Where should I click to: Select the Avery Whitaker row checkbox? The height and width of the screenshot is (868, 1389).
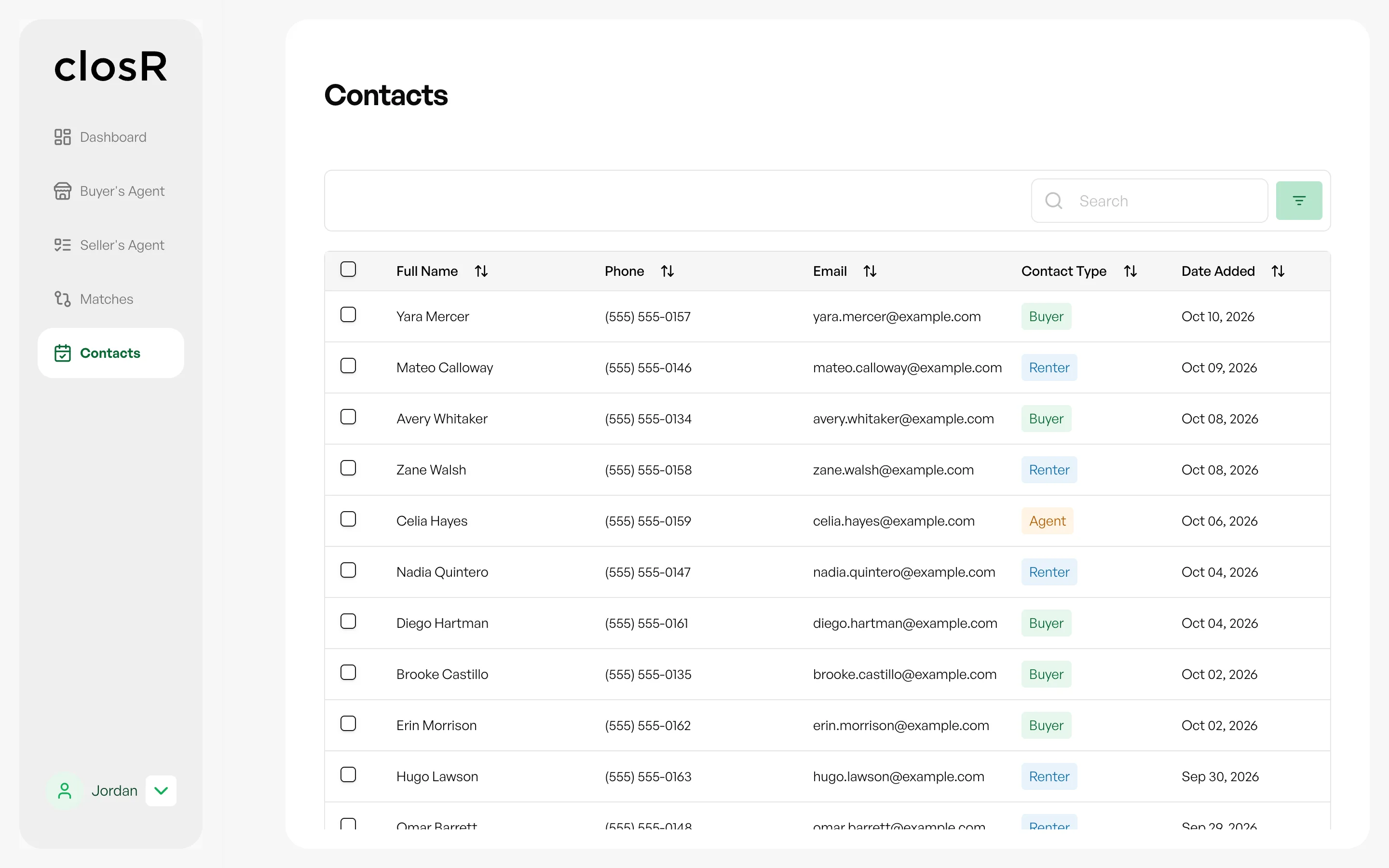[x=348, y=417]
